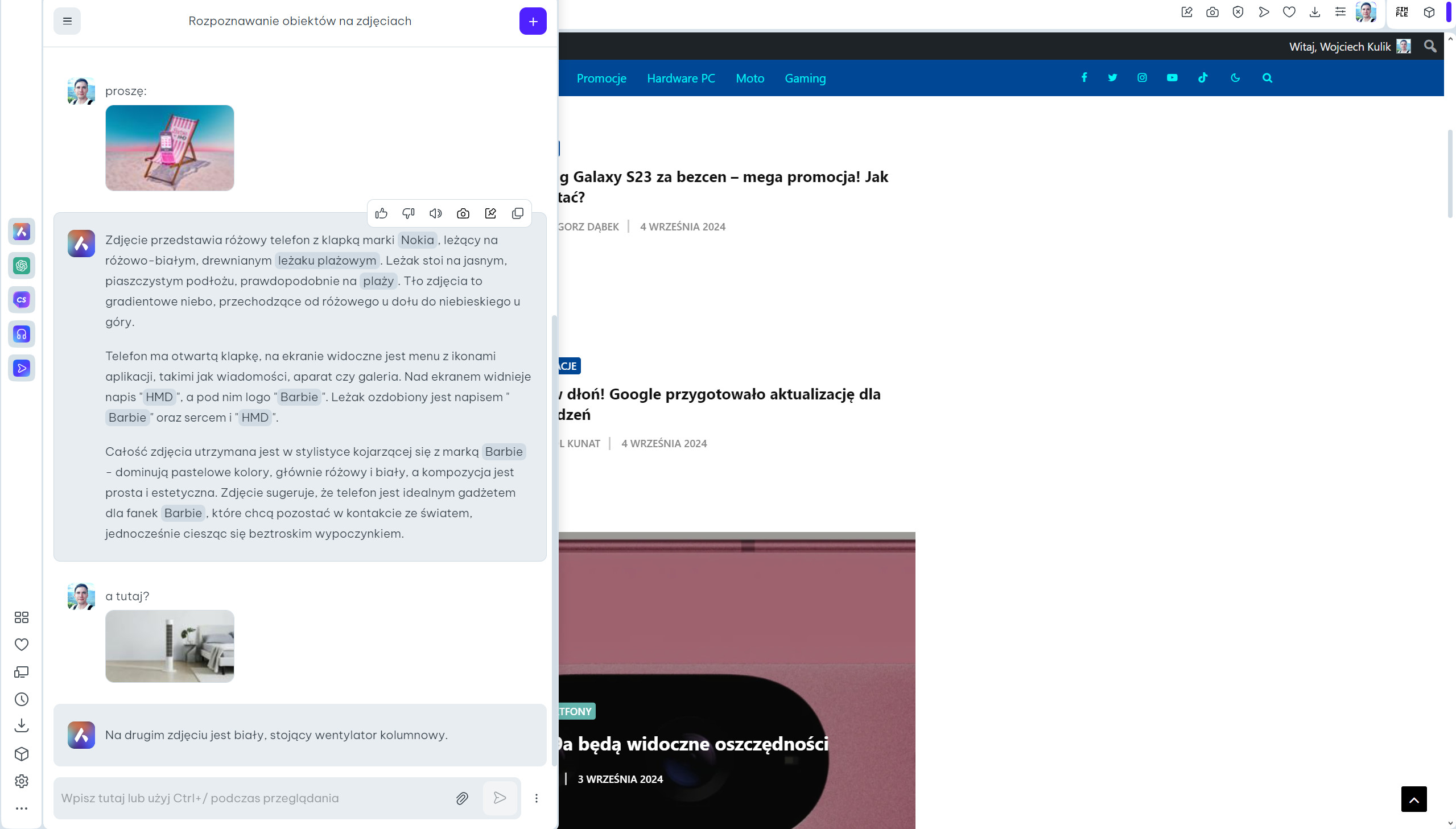Open the site's Facebook page icon

1084,78
